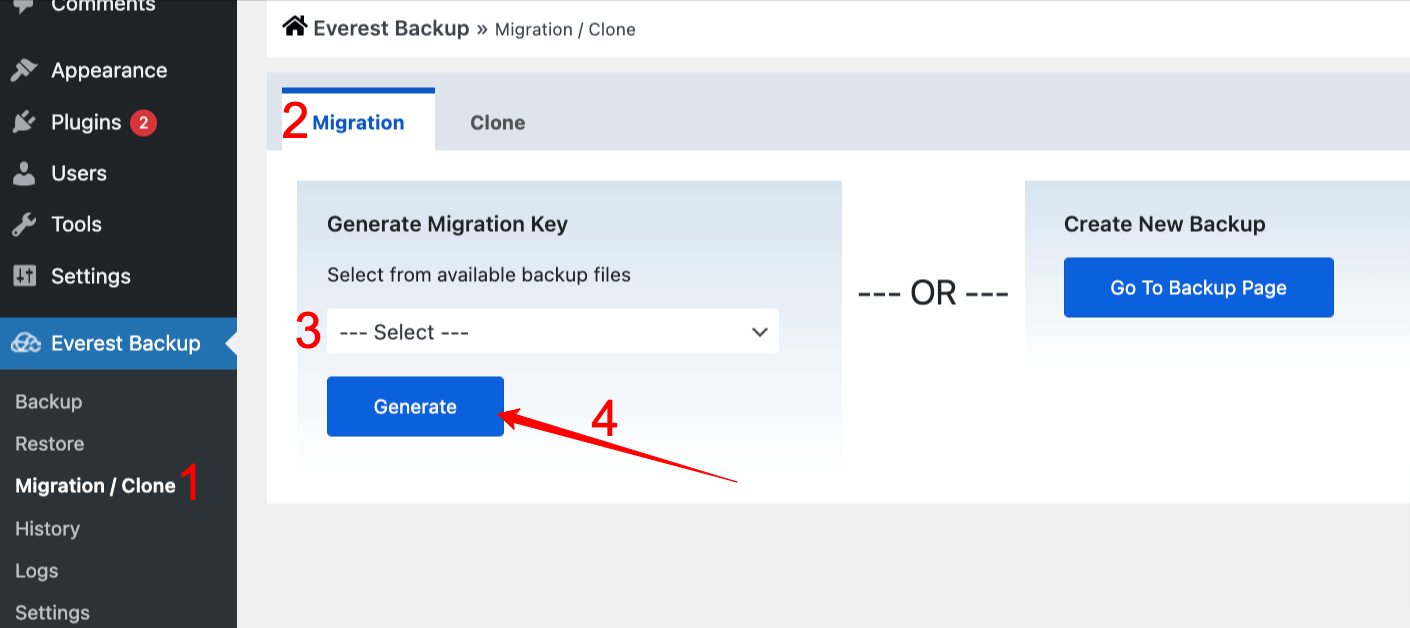
Task: Open the Restore sidebar entry
Action: [49, 443]
